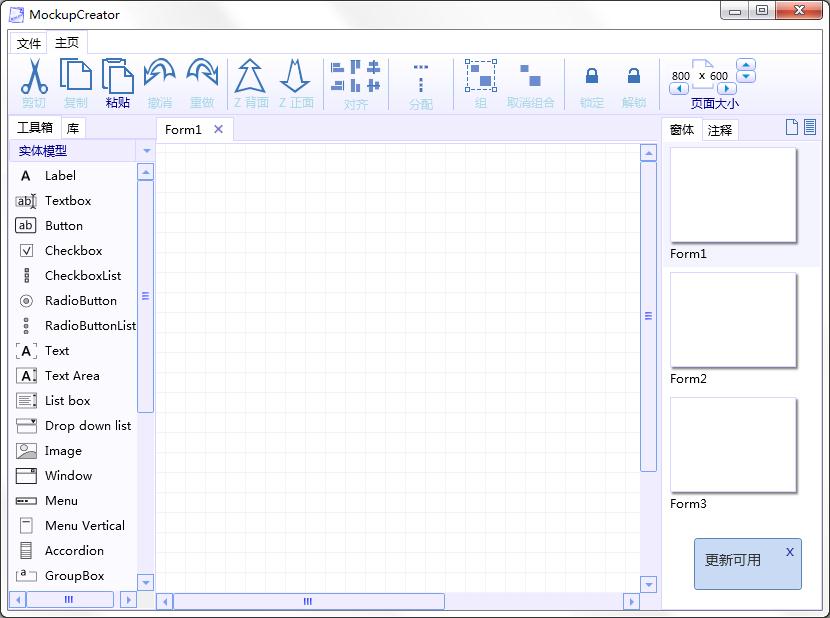This screenshot has height=618, width=830.
Task: Expand the 实体模型 category dropdown
Action: click(147, 151)
